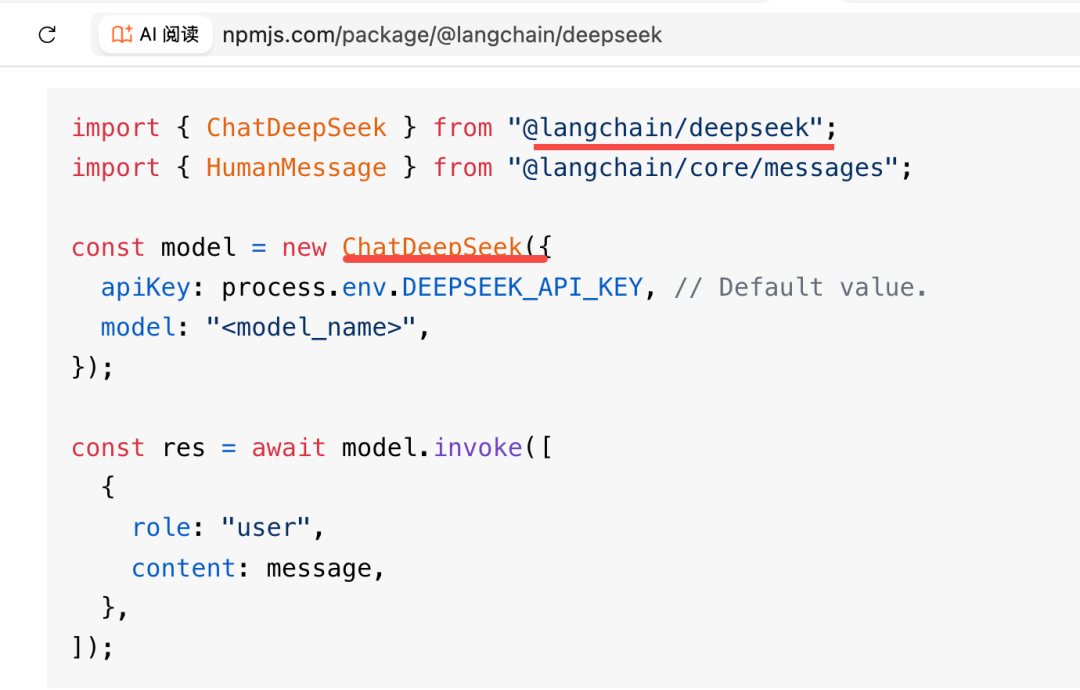Click the new keyword before ChatDeepSeek
This screenshot has width=1080, height=690.
304,247
